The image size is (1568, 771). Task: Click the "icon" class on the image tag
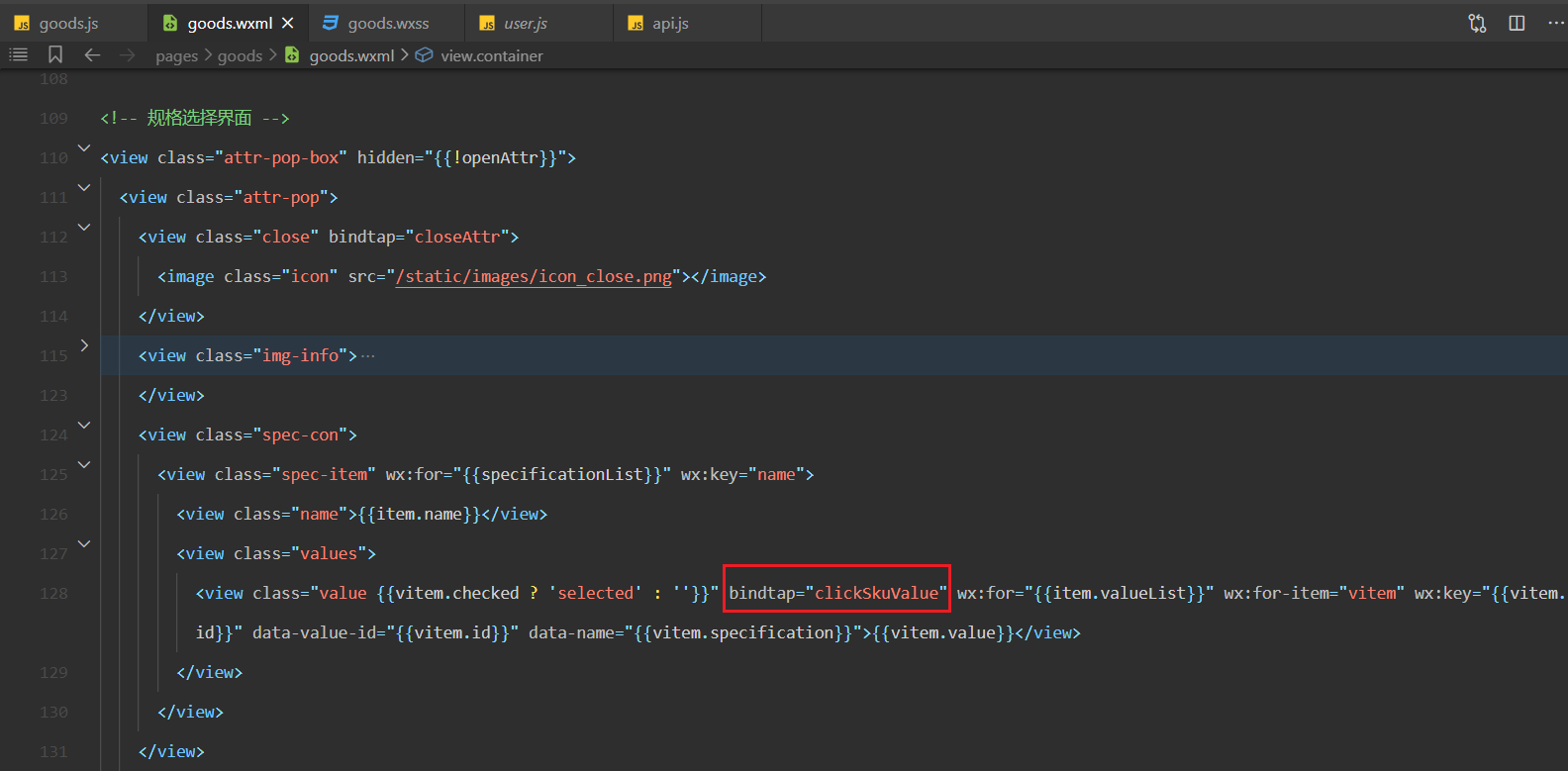(x=310, y=277)
